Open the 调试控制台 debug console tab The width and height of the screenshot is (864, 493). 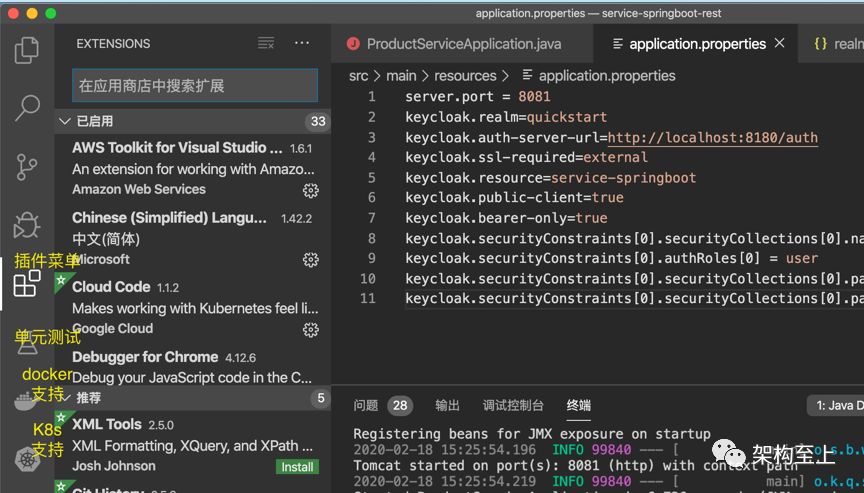[513, 405]
